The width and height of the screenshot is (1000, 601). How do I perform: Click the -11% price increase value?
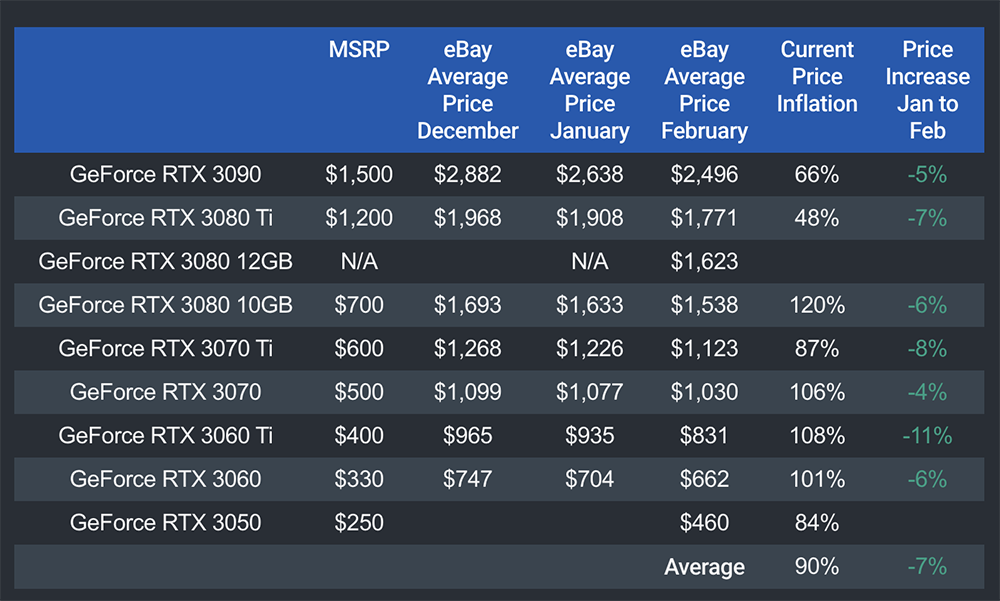tap(927, 436)
